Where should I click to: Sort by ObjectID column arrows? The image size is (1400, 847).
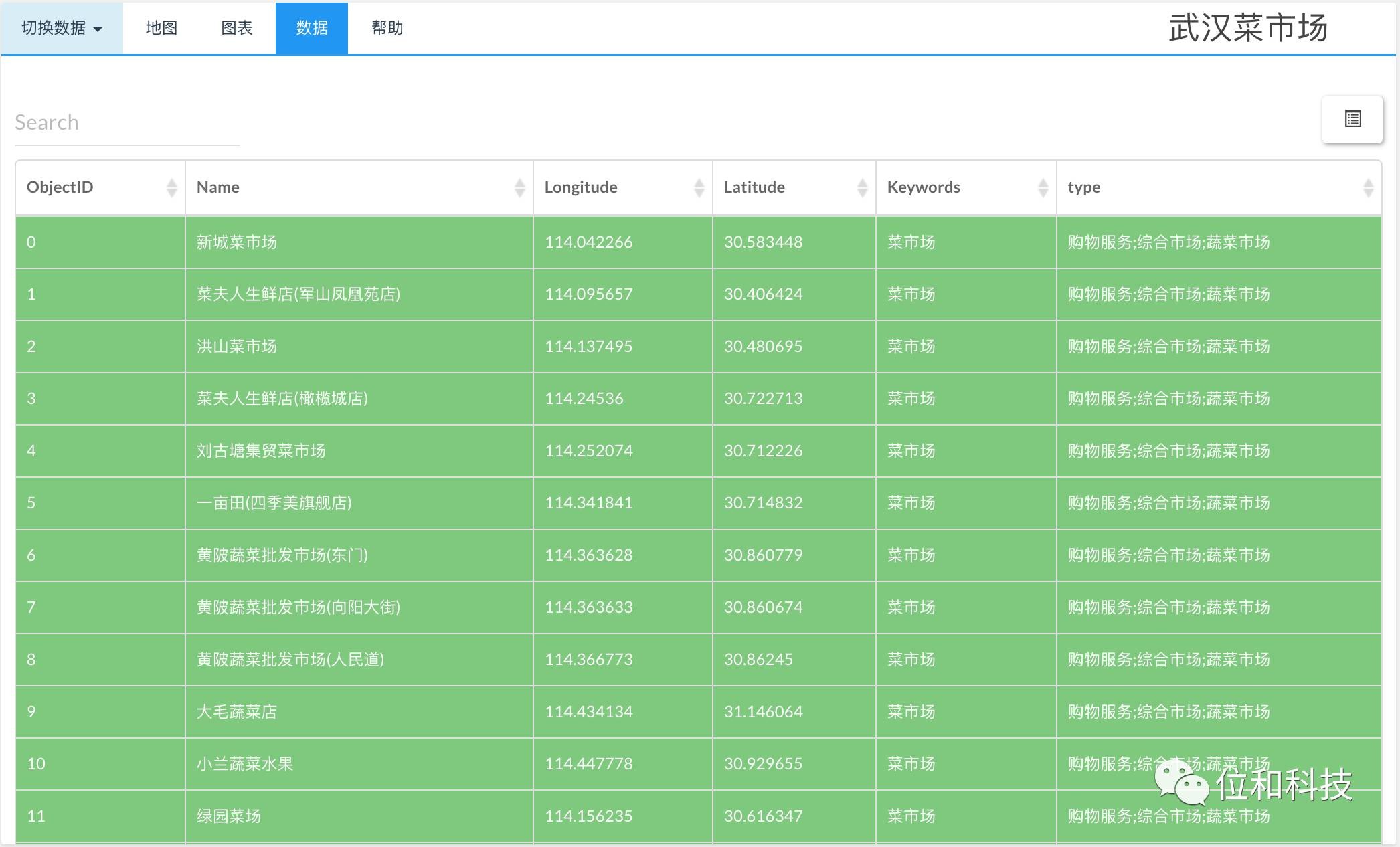tap(172, 188)
